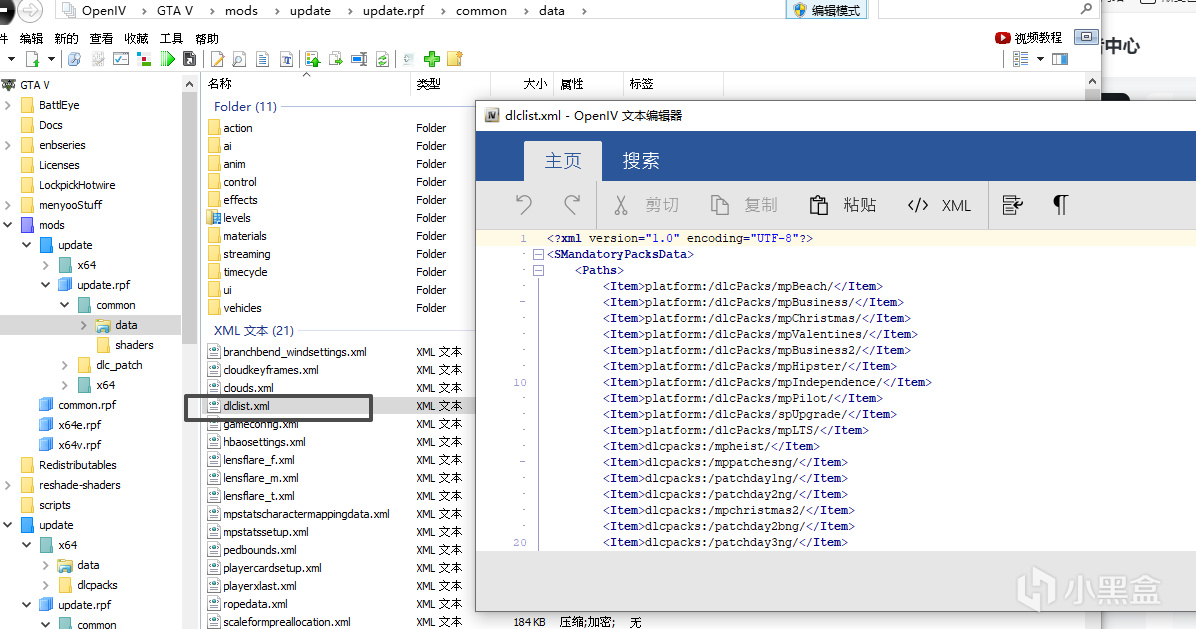The image size is (1196, 629).
Task: Click the import icon with green arrow
Action: (x=312, y=59)
